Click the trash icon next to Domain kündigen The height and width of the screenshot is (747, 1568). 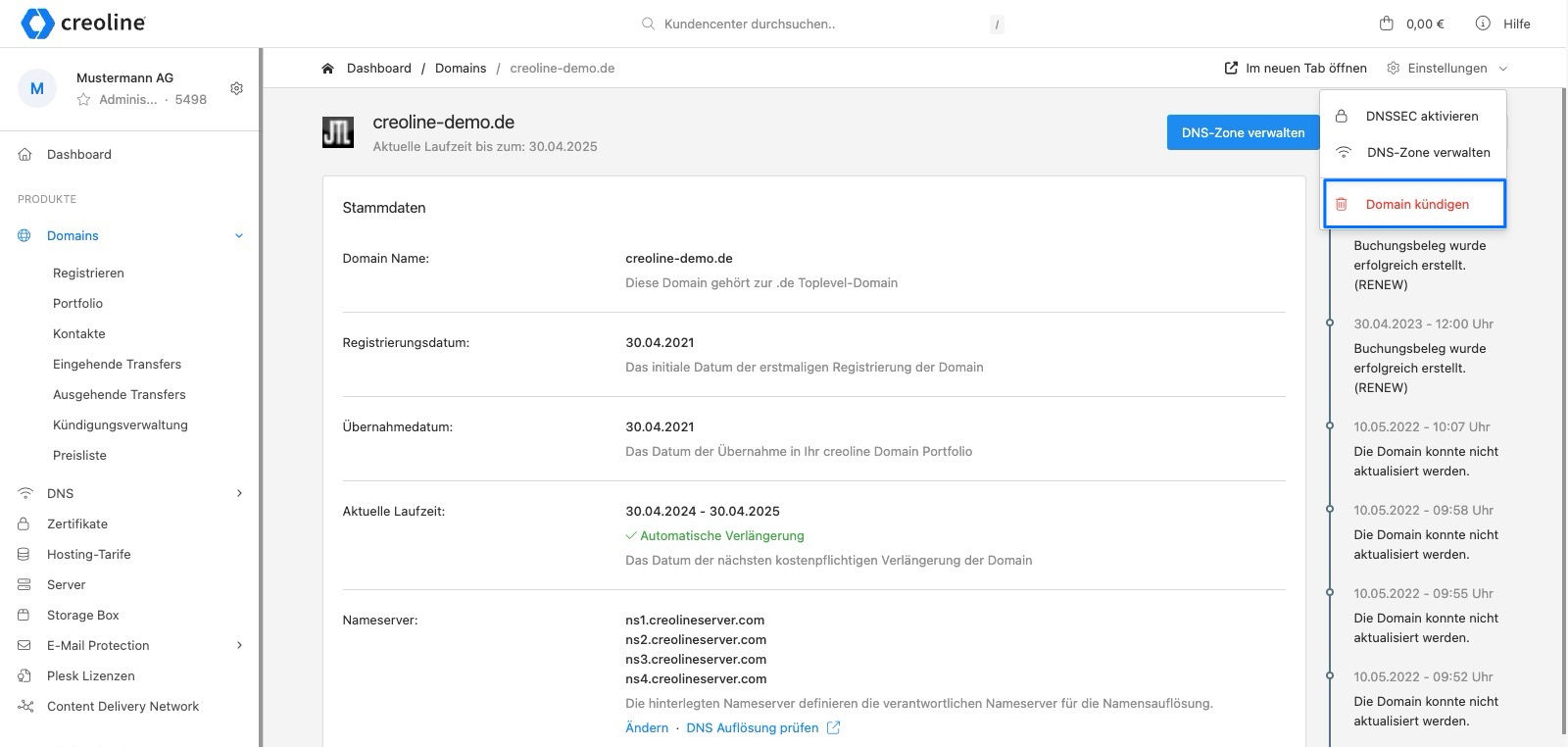tap(1342, 204)
